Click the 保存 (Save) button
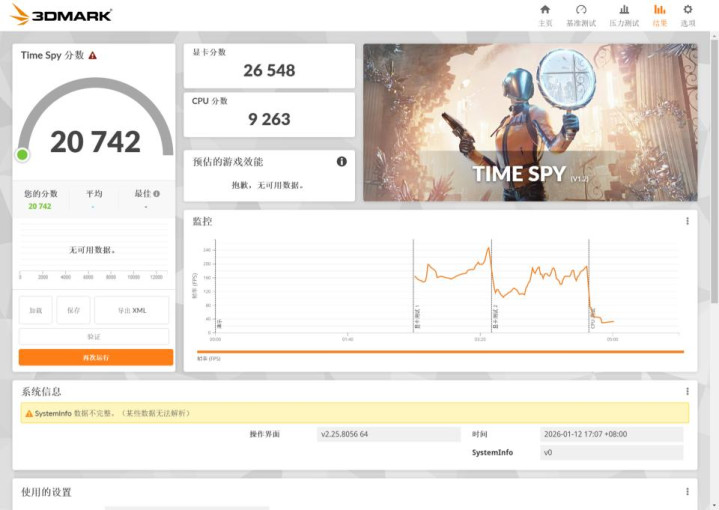The width and height of the screenshot is (719, 510). (73, 310)
